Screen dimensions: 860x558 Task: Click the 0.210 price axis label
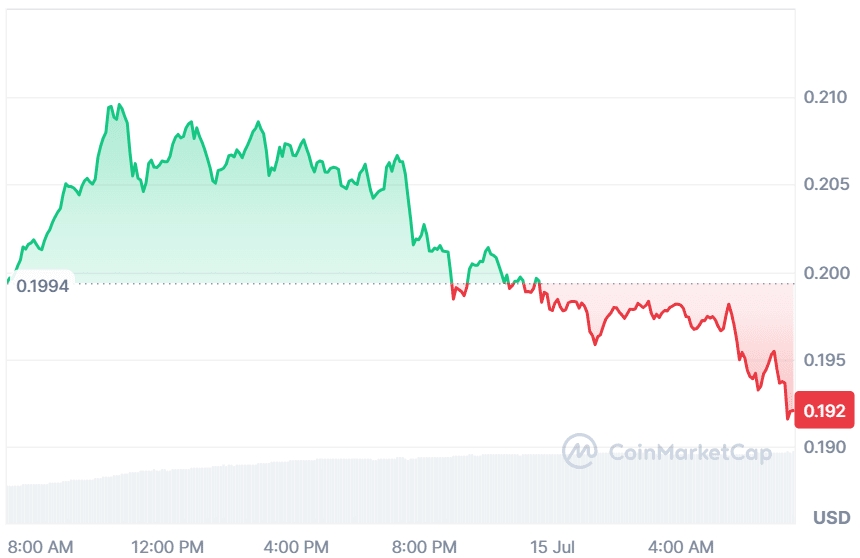pyautogui.click(x=825, y=98)
